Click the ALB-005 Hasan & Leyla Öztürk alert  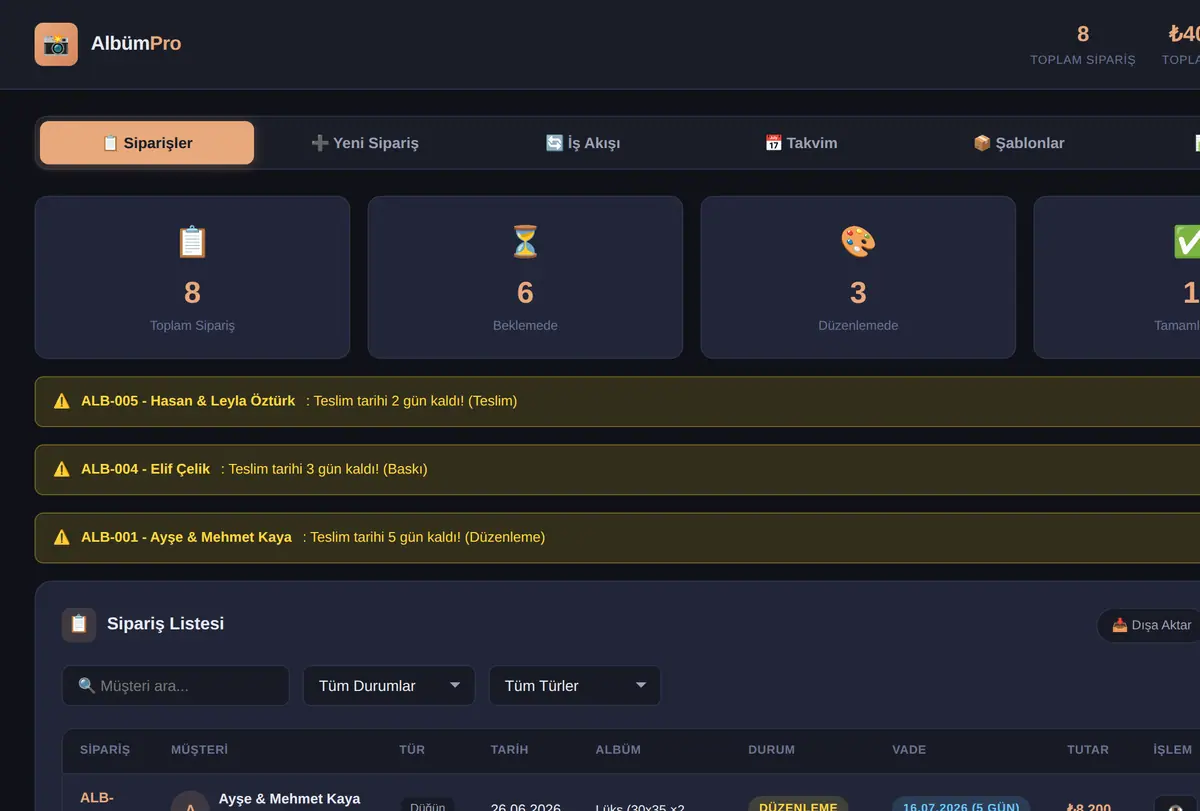[617, 401]
